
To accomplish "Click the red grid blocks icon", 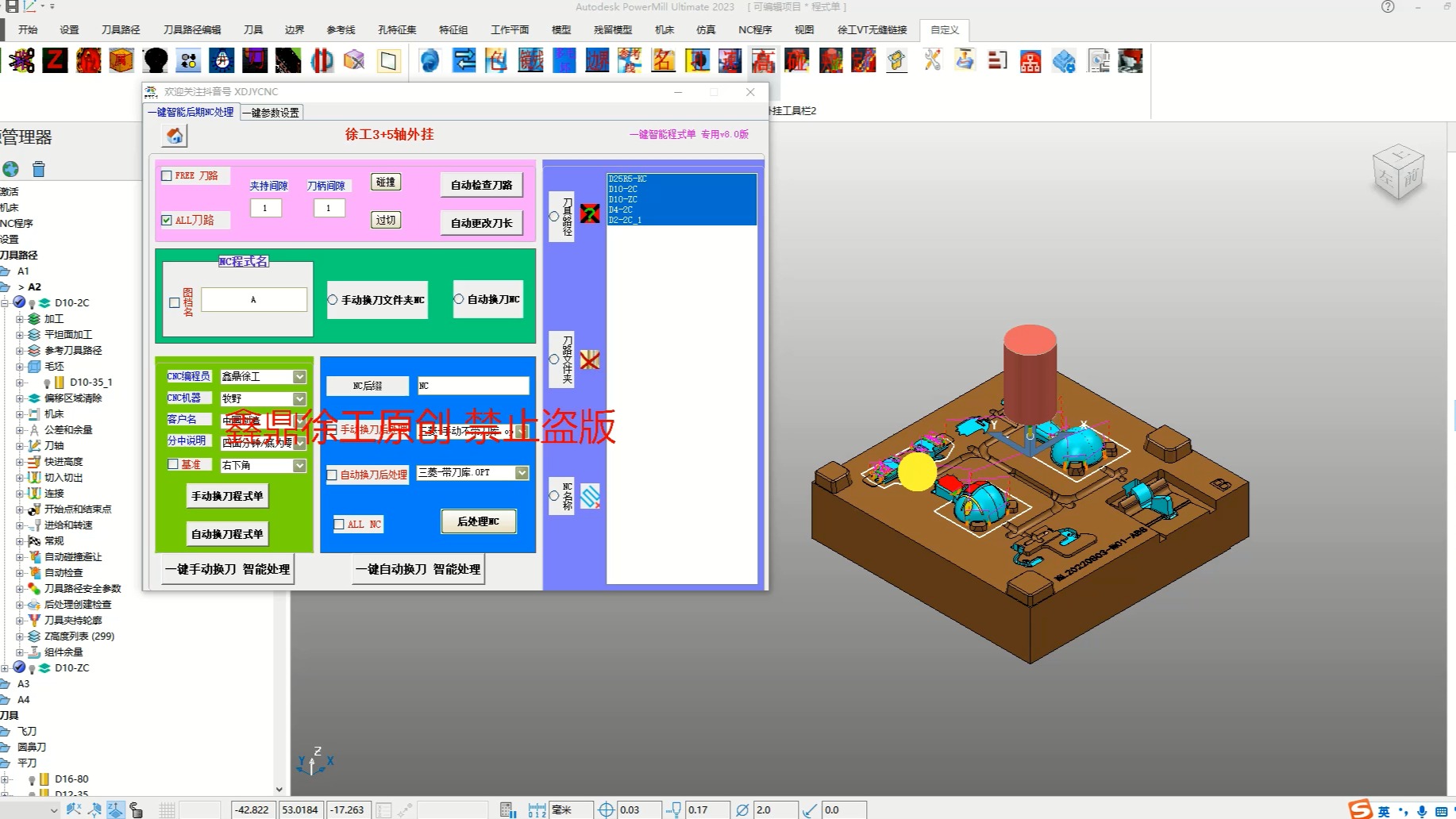I will point(1030,60).
